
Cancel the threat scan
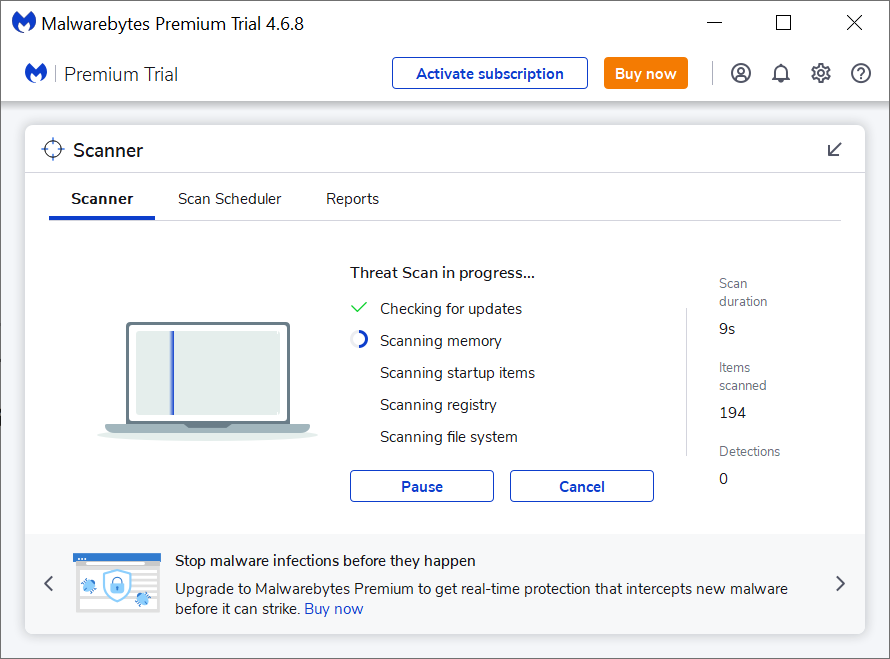click(581, 487)
